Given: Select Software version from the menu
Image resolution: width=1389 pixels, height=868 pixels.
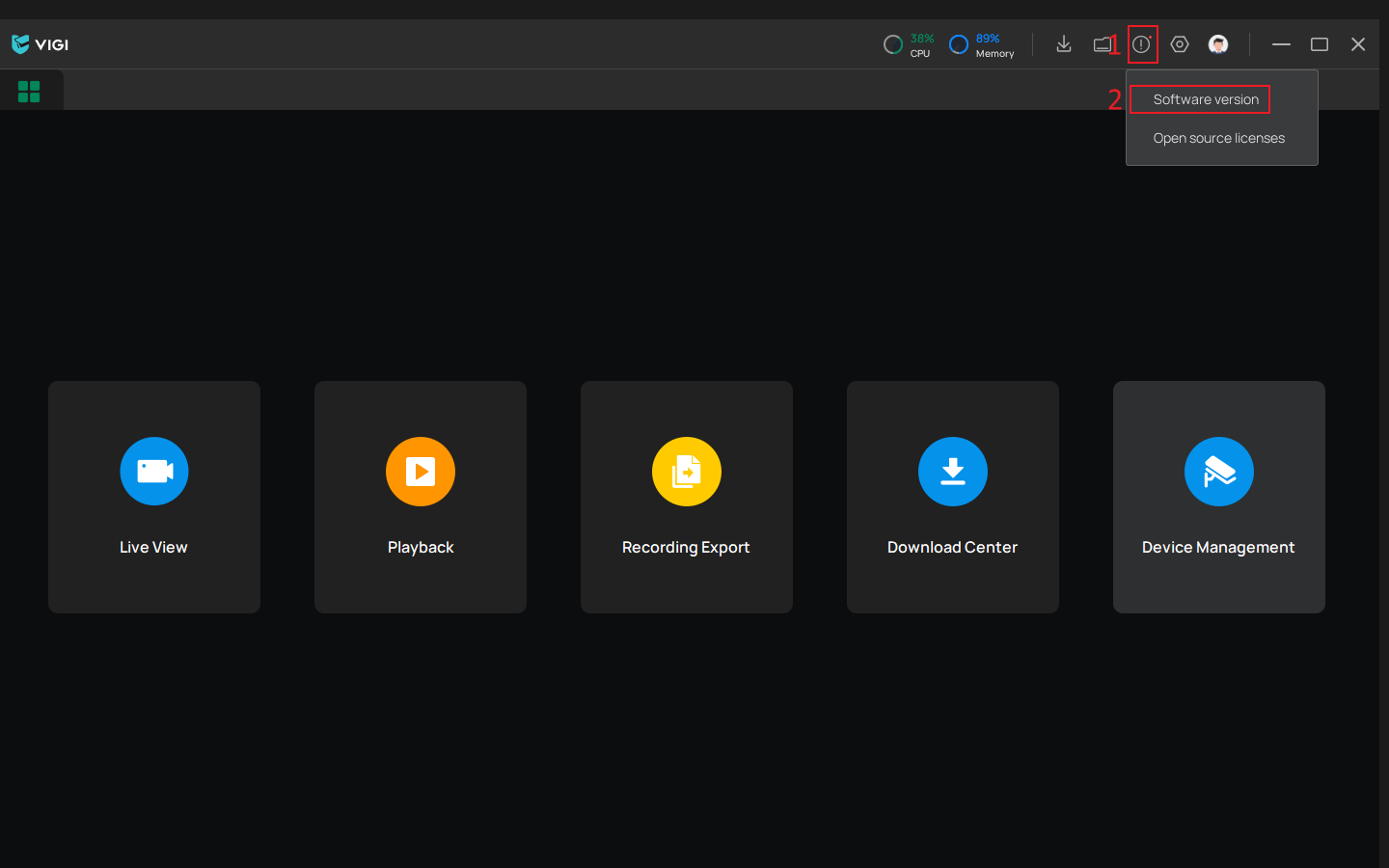Looking at the screenshot, I should pos(1206,99).
